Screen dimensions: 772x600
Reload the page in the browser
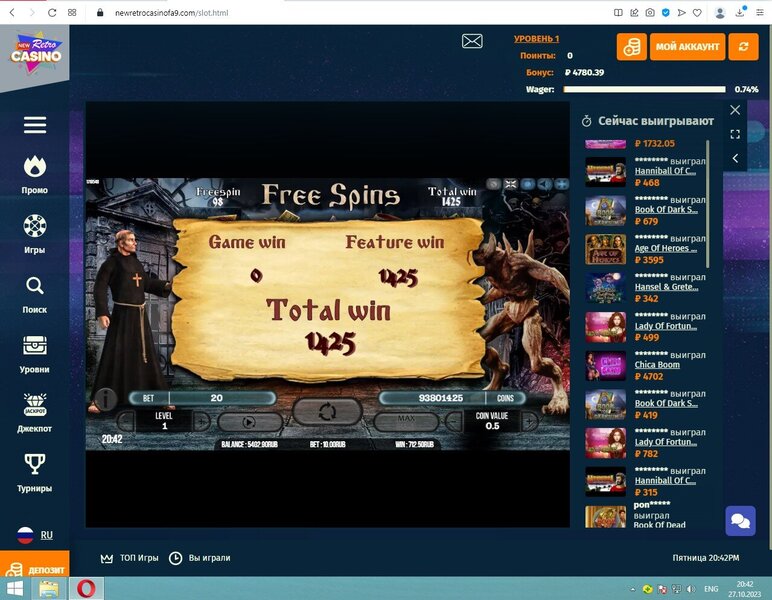point(52,13)
